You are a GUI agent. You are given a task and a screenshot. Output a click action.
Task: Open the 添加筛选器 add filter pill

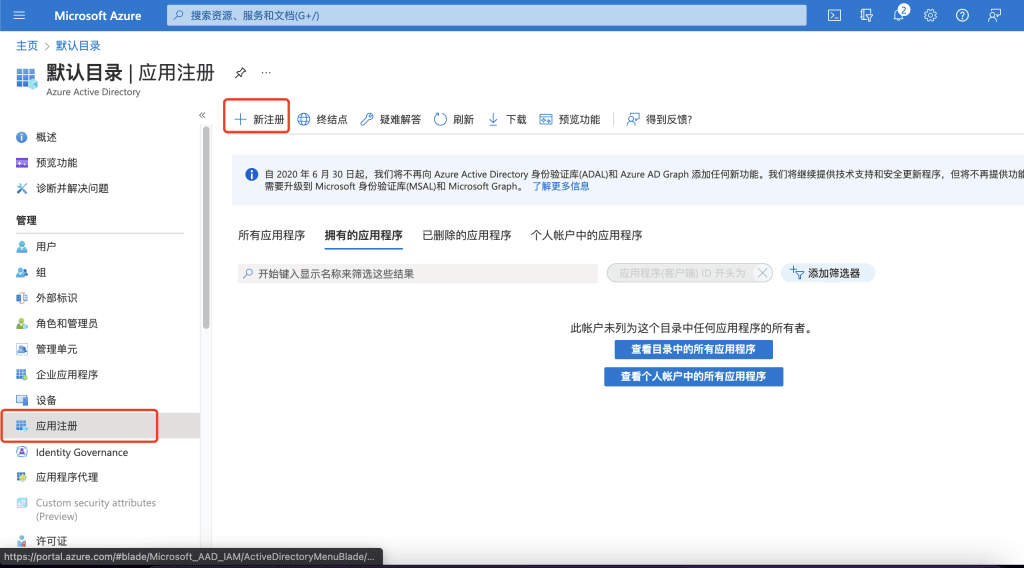tap(825, 273)
